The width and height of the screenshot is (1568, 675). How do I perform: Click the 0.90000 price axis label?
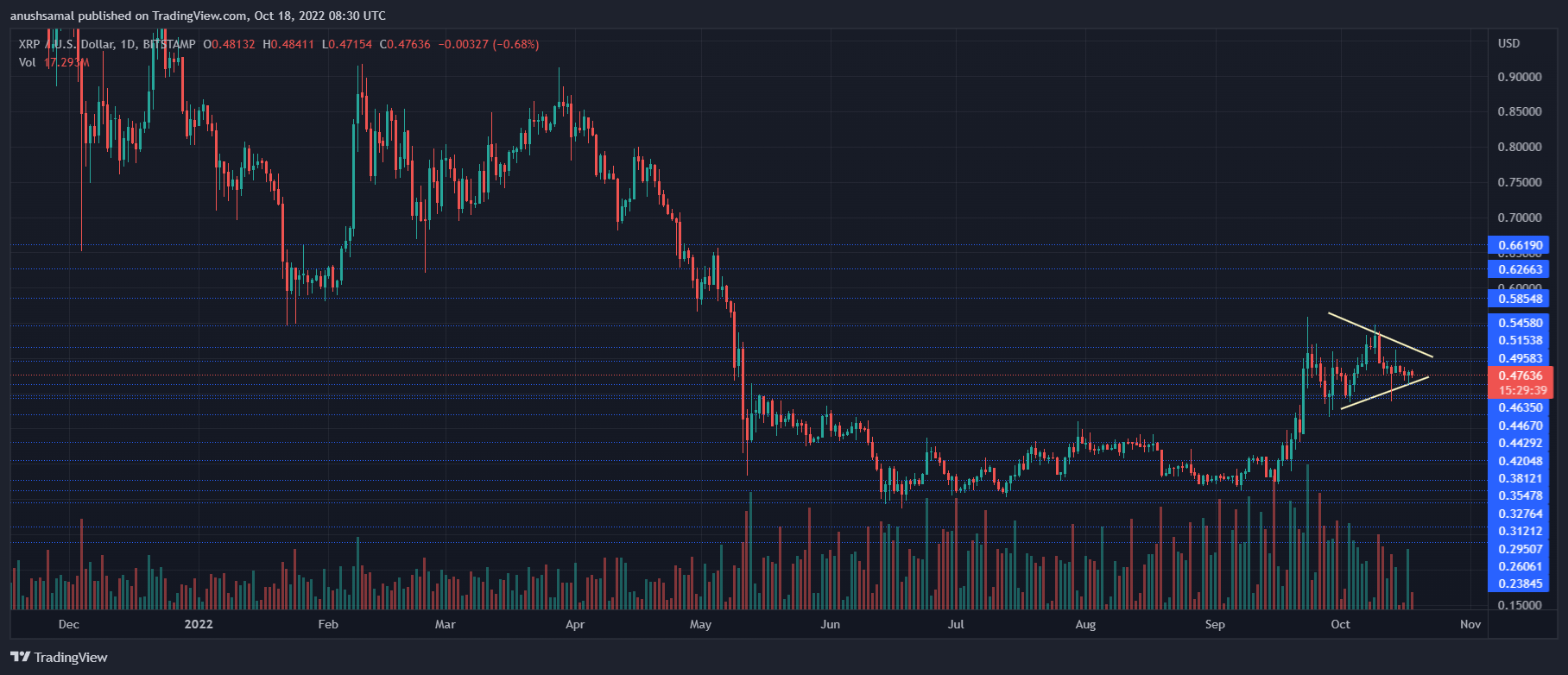(1520, 77)
